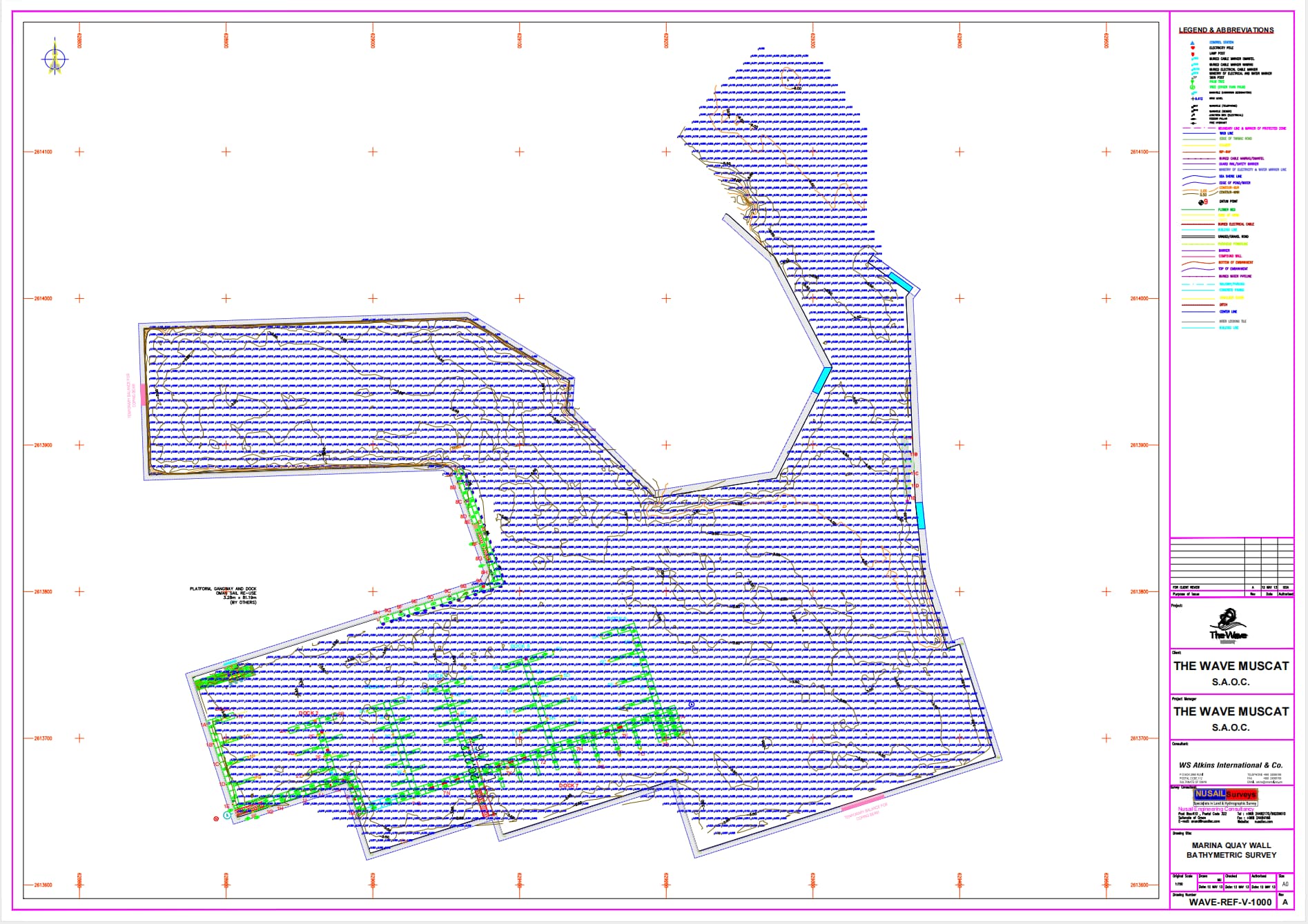Click the Boundary Line magenta dashed legend sample
This screenshot has width=1308, height=924.
[x=1199, y=128]
